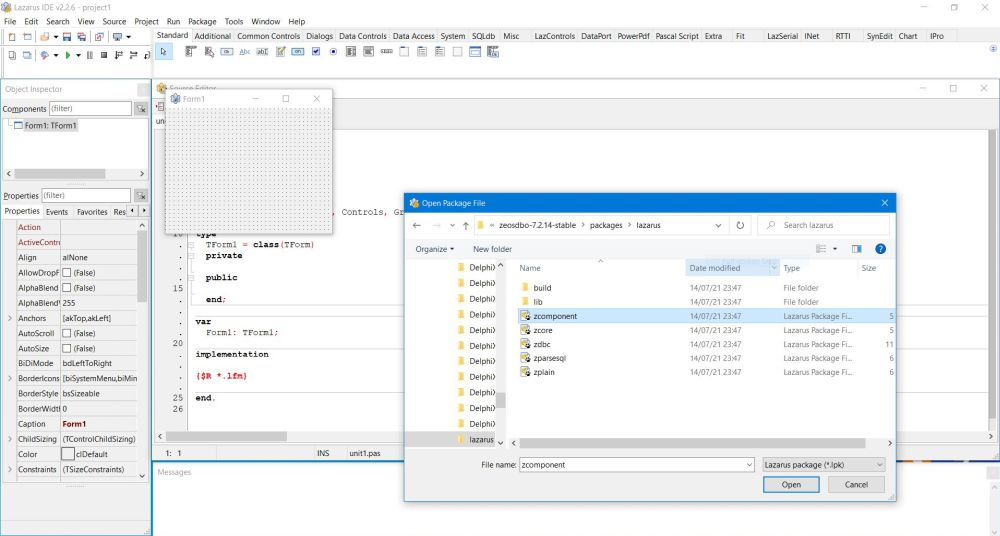The width and height of the screenshot is (1000, 536).
Task: Select the TMemo component icon
Action: click(x=280, y=52)
